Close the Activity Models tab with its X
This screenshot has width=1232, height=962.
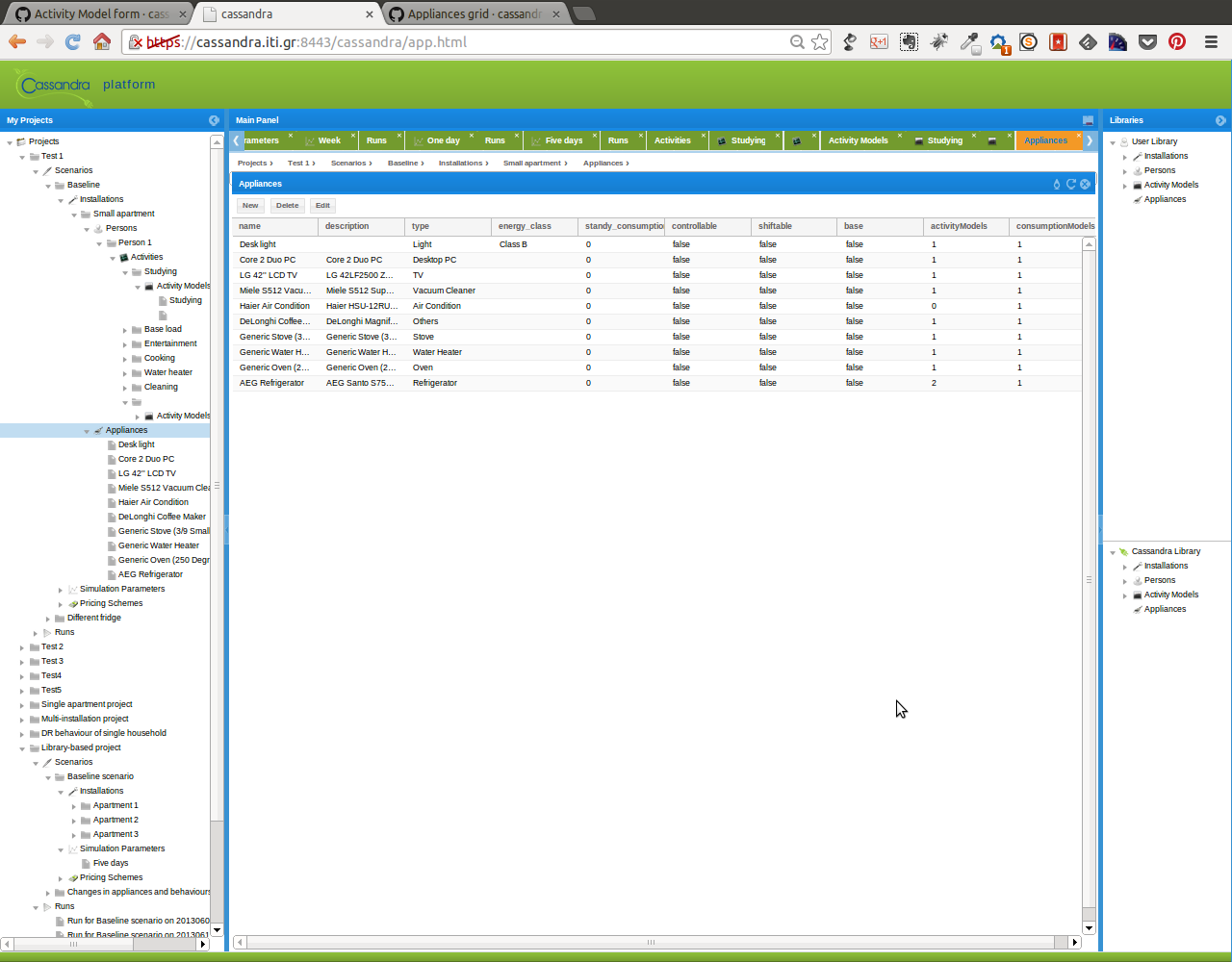[x=900, y=136]
